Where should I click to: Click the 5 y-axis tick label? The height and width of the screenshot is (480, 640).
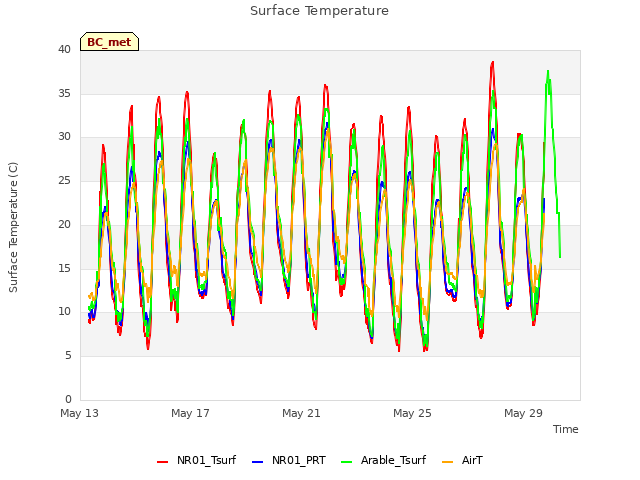click(68, 356)
